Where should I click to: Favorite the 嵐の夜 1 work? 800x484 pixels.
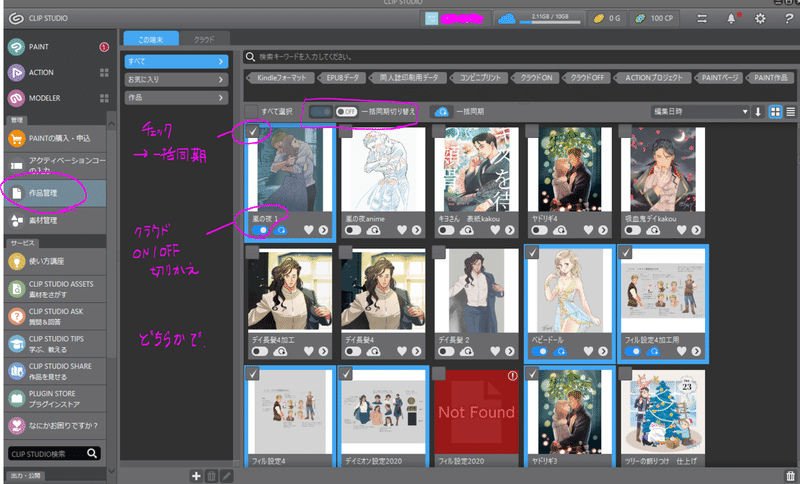[x=309, y=230]
